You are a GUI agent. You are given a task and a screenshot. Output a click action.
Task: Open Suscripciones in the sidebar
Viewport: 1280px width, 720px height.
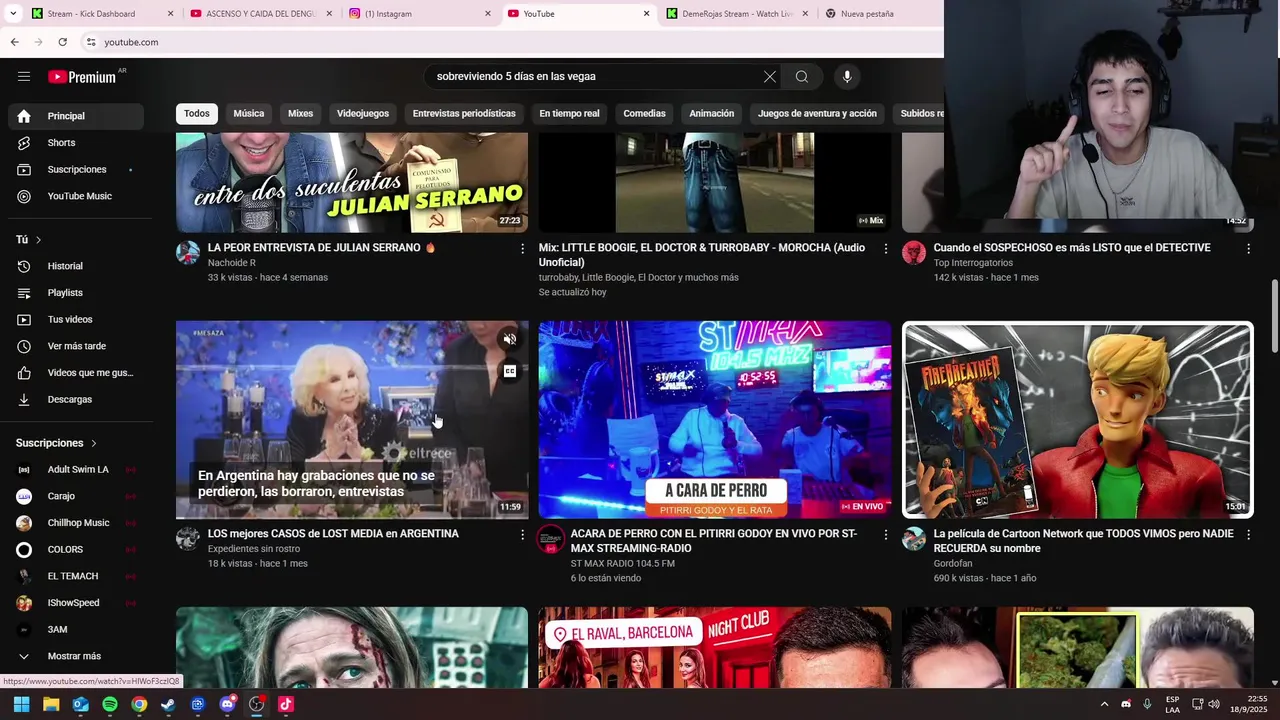[x=76, y=170]
